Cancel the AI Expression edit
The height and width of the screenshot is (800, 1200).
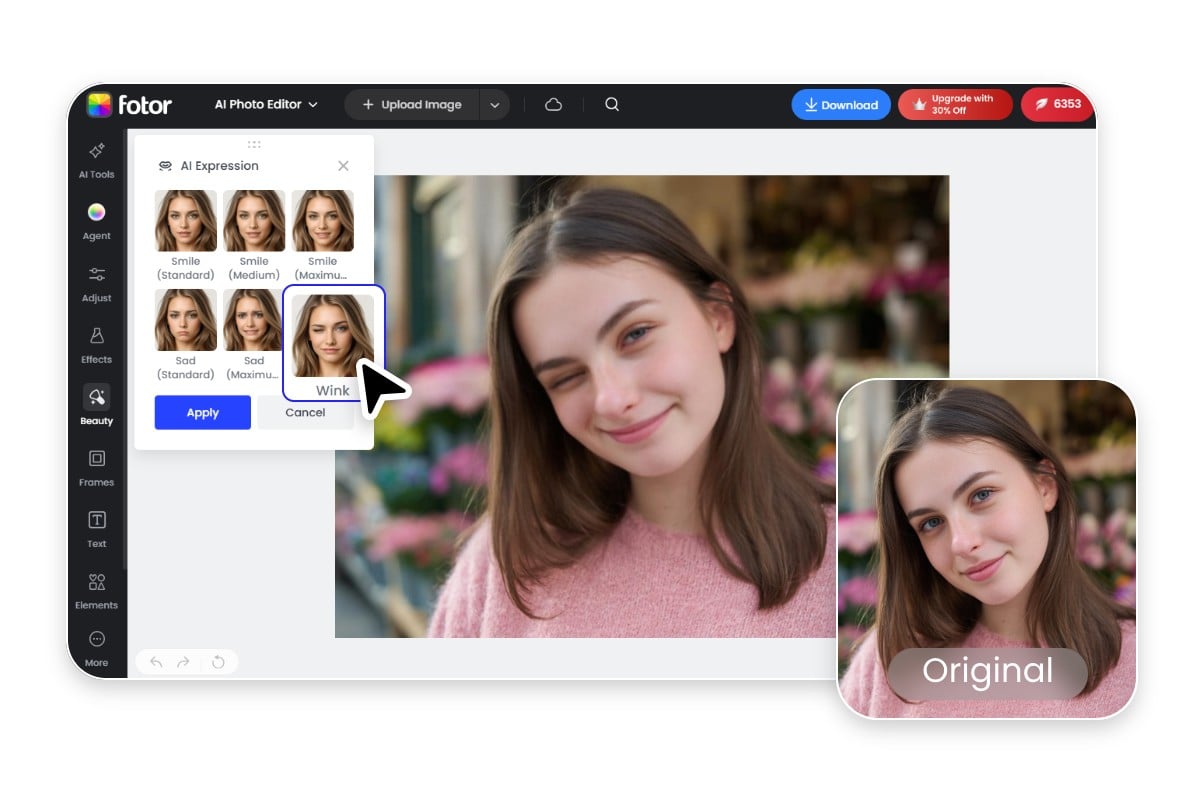click(x=305, y=412)
